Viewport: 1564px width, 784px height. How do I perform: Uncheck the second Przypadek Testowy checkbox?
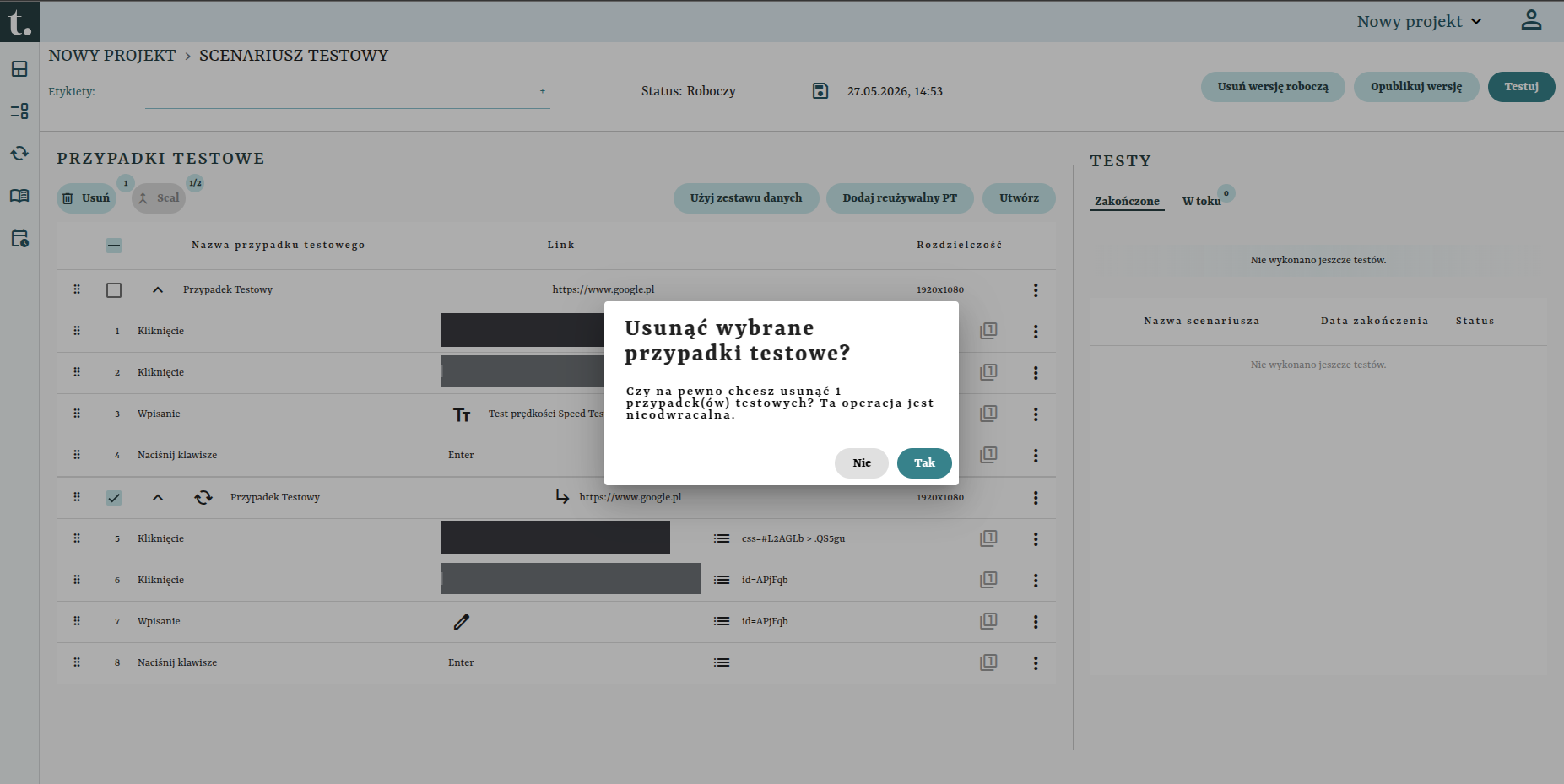114,498
